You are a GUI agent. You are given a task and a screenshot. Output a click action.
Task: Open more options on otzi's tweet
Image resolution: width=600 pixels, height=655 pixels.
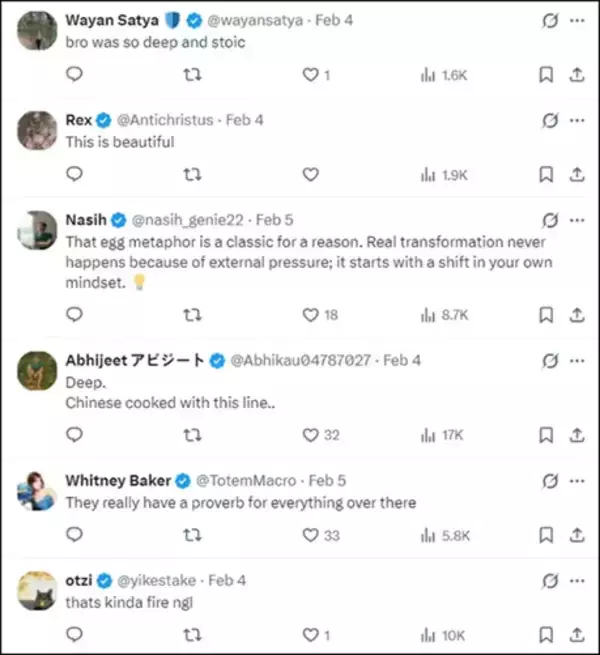576,580
